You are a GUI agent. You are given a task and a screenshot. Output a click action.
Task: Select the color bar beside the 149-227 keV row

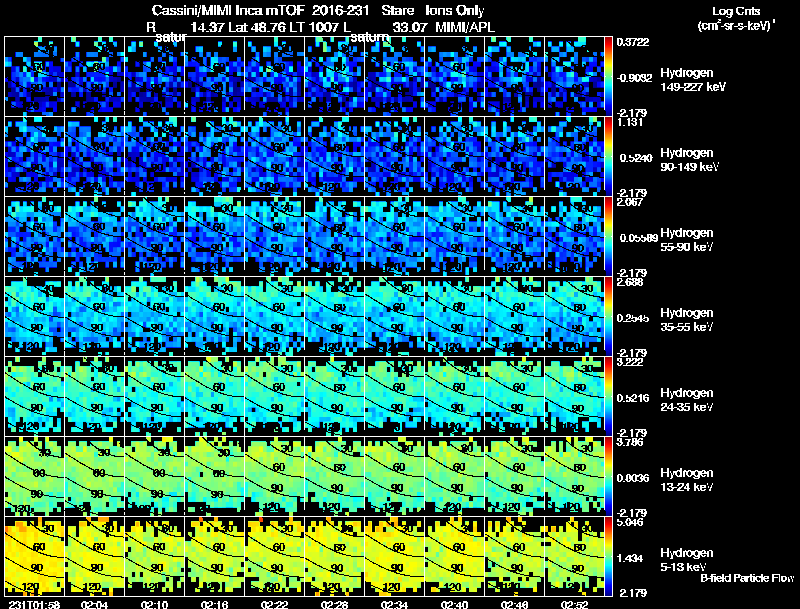[608, 76]
